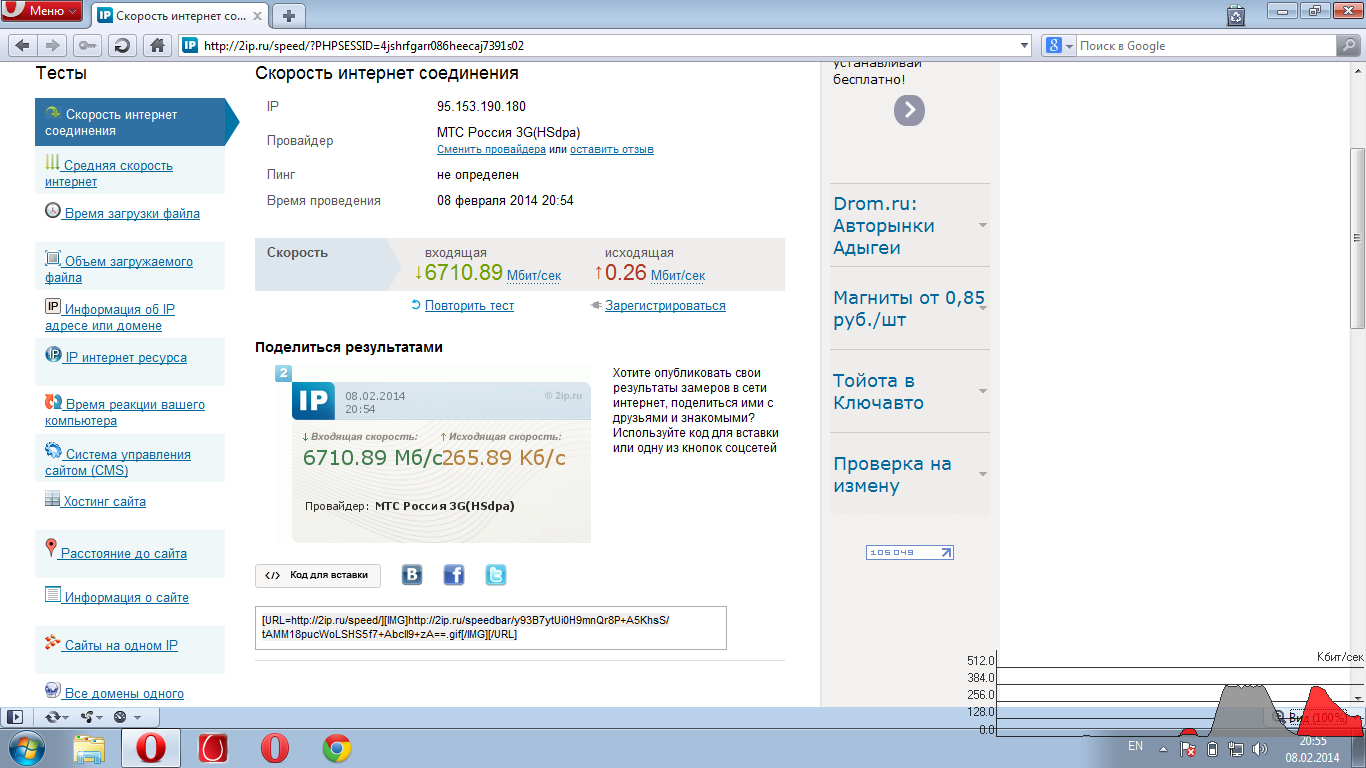Expand arrow beside Drom.ru ad
The height and width of the screenshot is (768, 1366).
(x=983, y=226)
